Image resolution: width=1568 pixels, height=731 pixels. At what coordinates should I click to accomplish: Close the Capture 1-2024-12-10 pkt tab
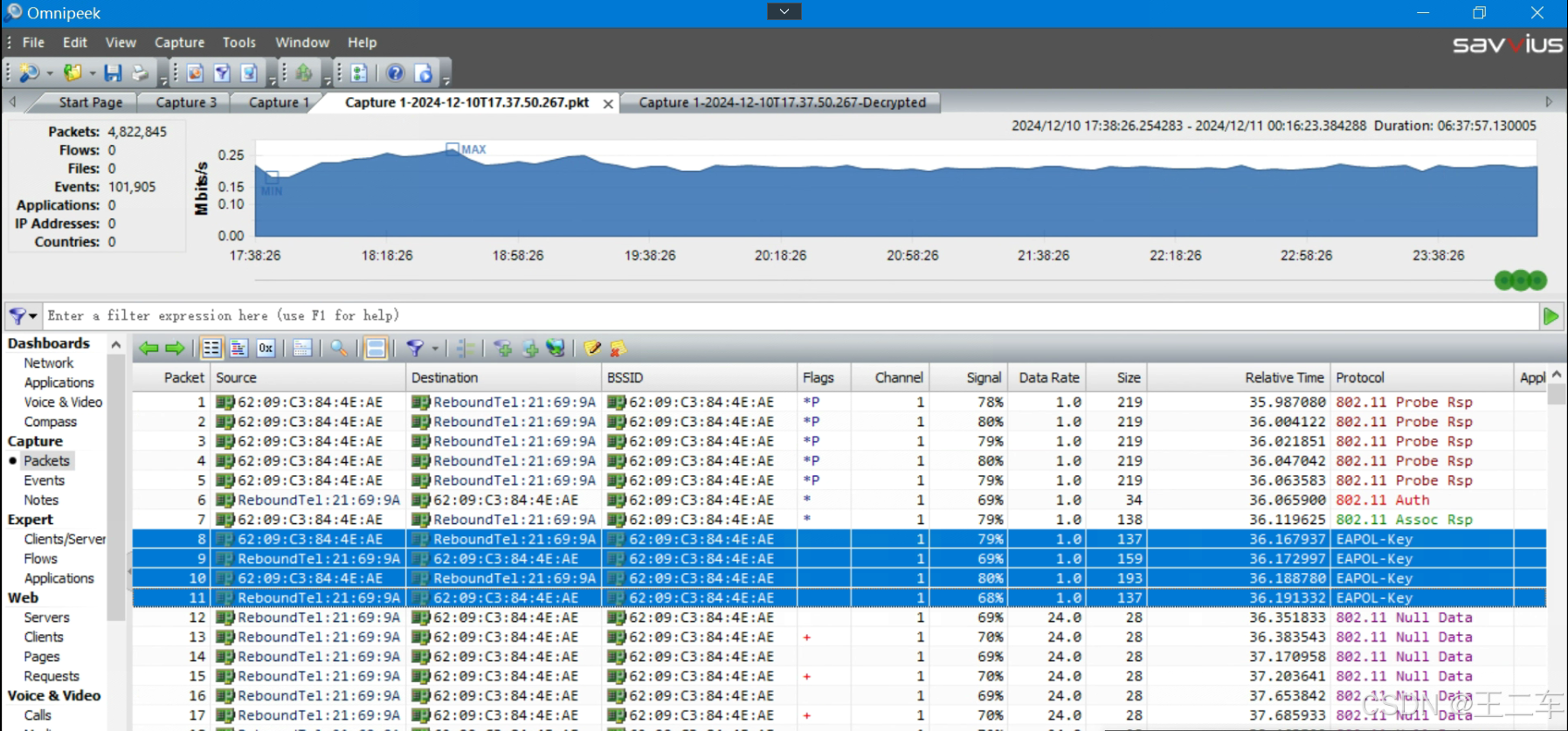coord(608,103)
